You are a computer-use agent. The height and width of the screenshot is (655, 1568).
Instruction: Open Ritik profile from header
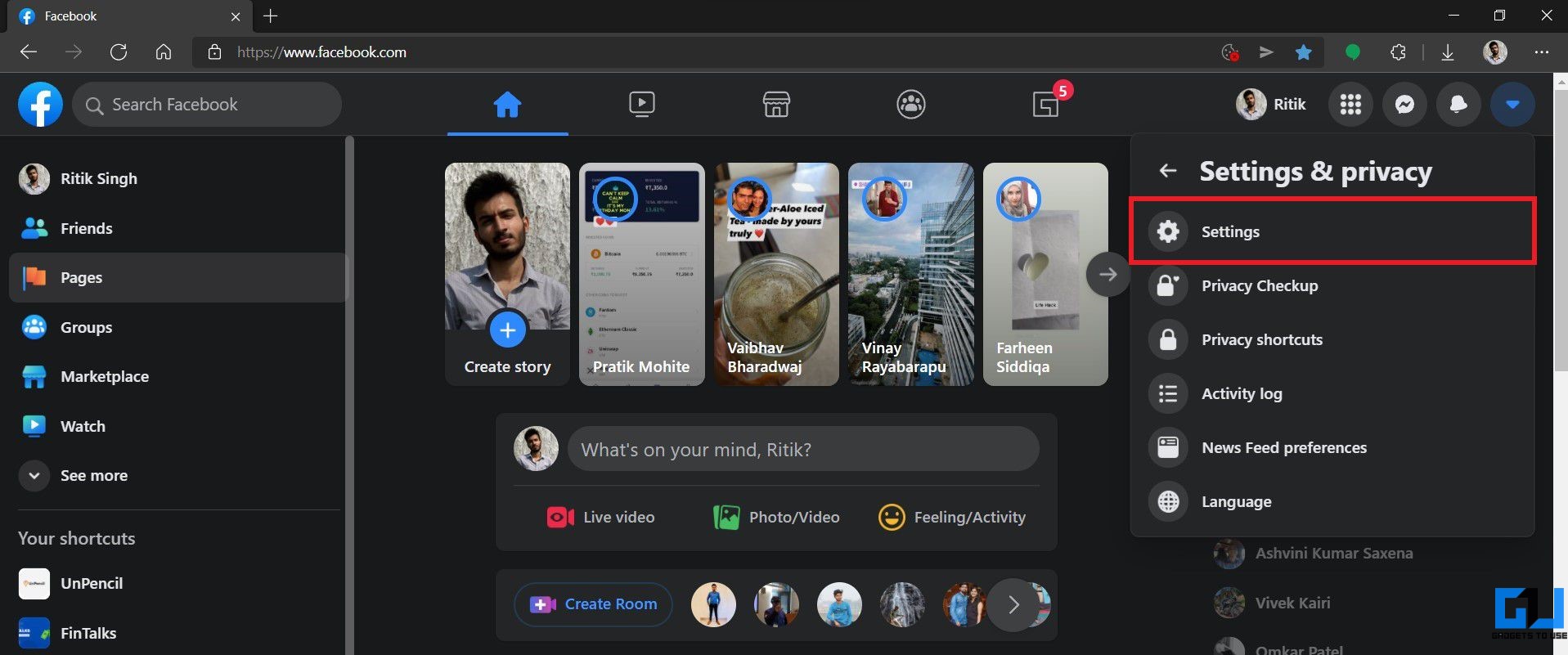(x=1272, y=104)
